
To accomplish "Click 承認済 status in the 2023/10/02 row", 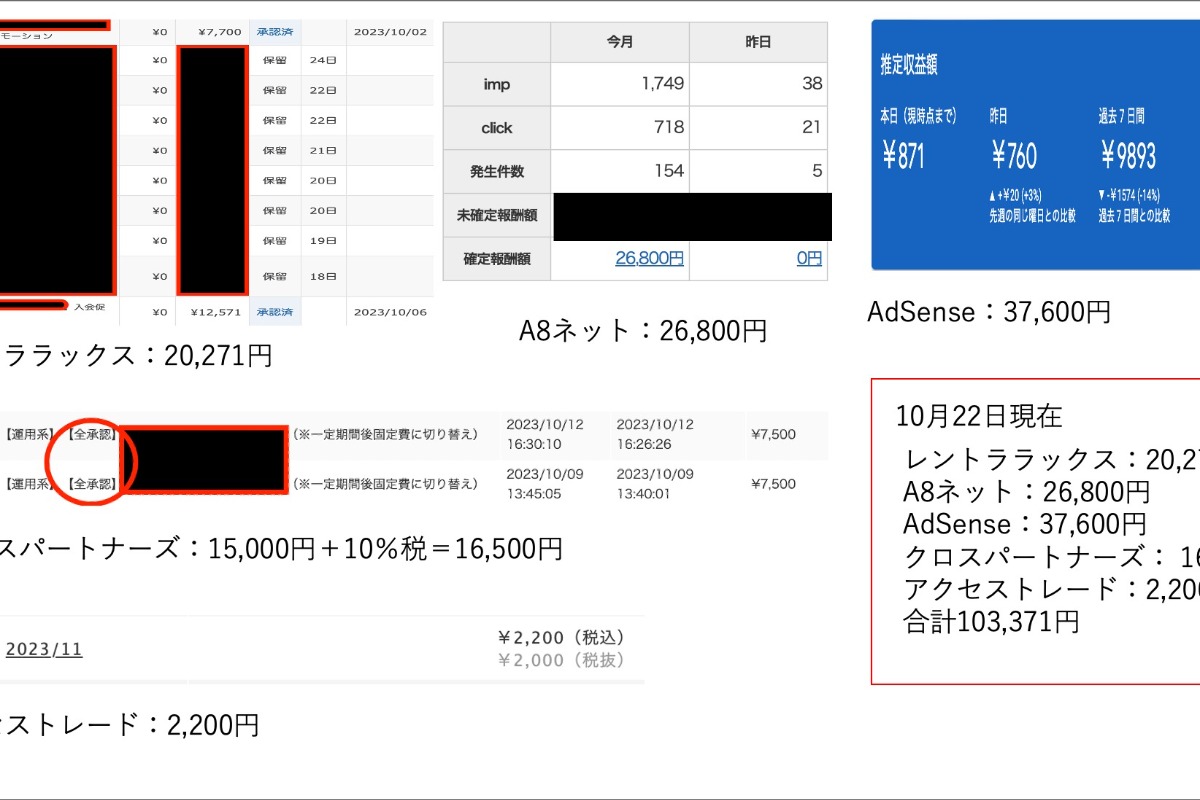I will click(x=275, y=32).
